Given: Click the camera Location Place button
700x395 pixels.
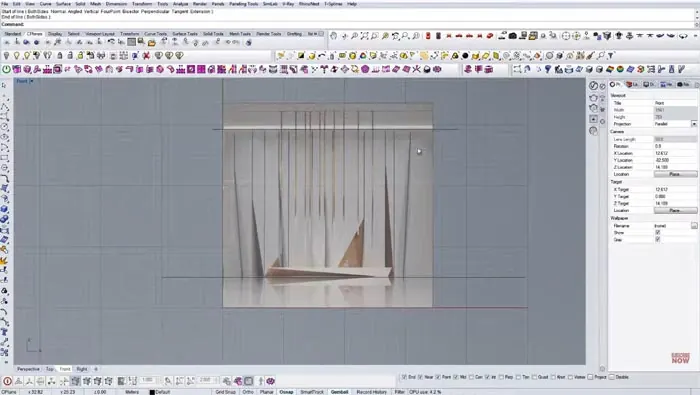Looking at the screenshot, I should click(675, 174).
